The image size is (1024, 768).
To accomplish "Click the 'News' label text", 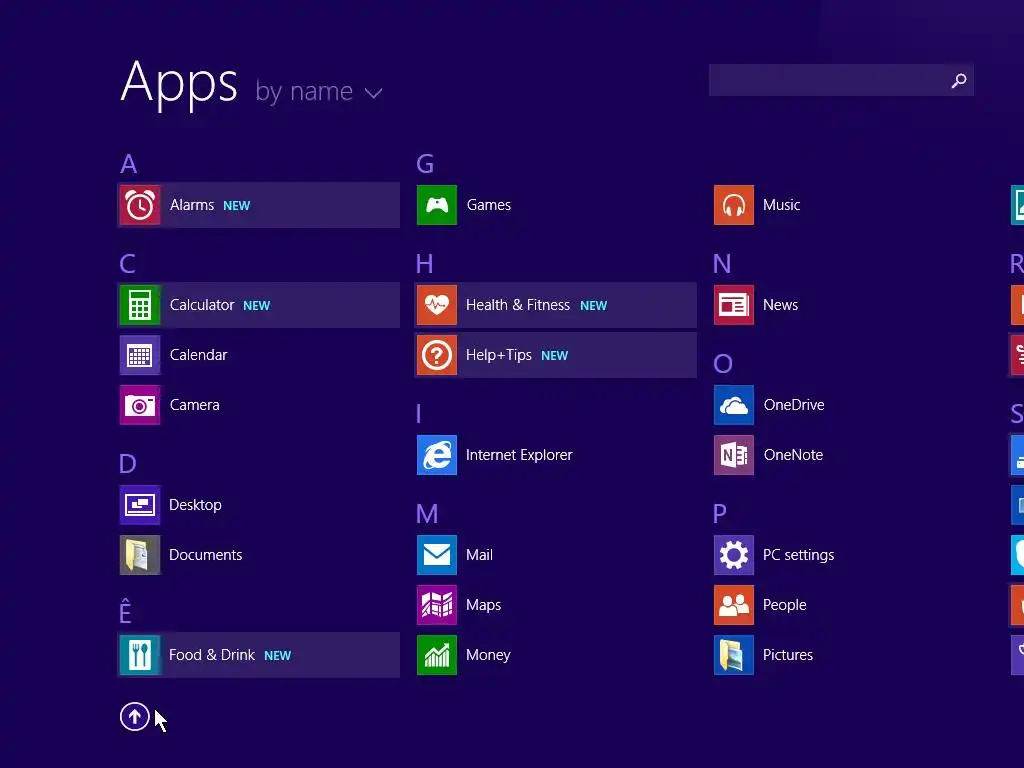I will coord(780,305).
